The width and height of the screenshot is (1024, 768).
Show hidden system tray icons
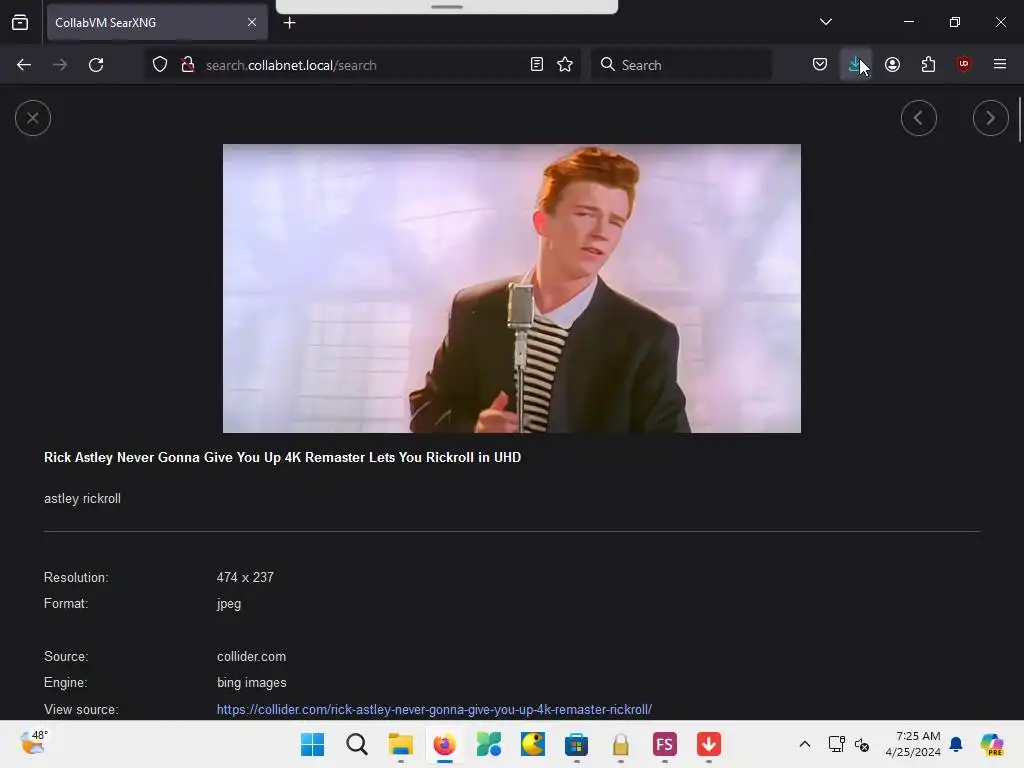pyautogui.click(x=805, y=744)
